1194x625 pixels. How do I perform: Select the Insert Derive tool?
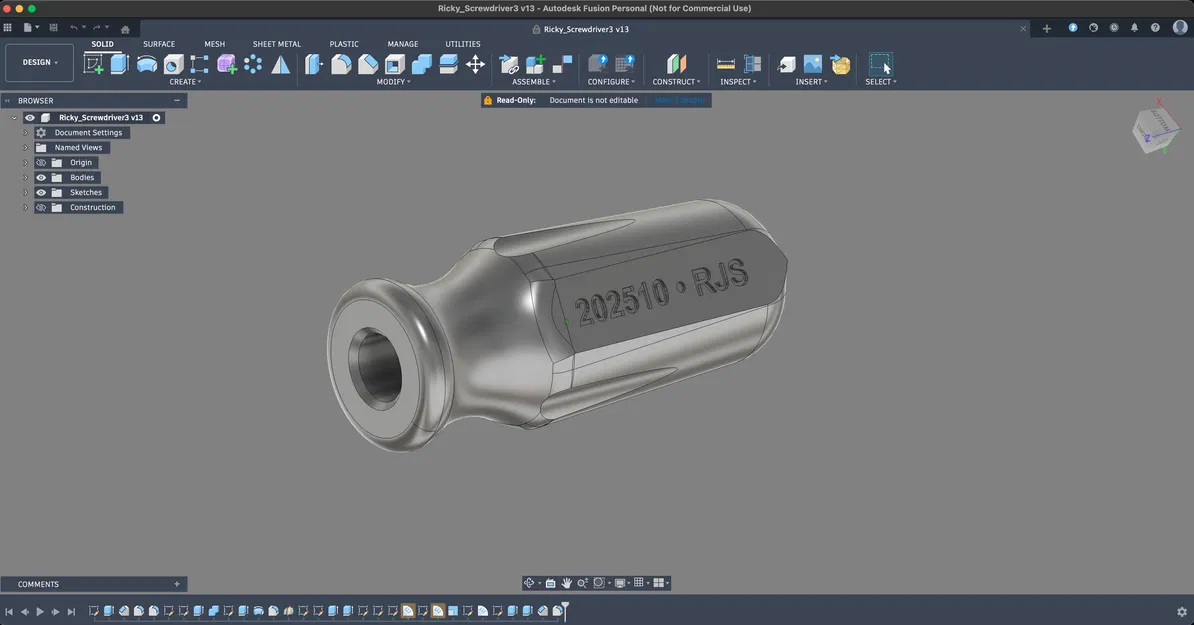pyautogui.click(x=787, y=65)
